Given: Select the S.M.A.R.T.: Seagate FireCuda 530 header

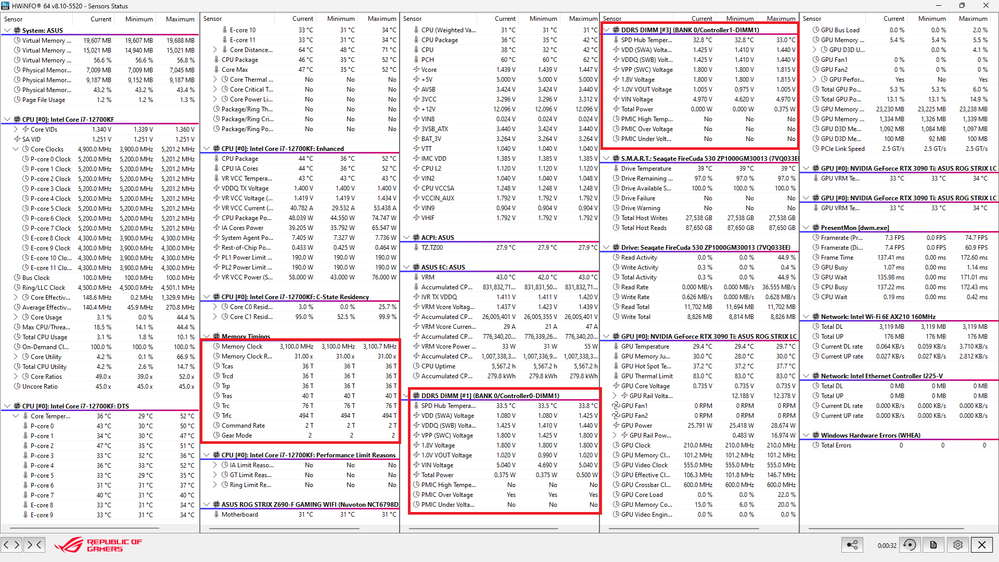Looking at the screenshot, I should (700, 158).
